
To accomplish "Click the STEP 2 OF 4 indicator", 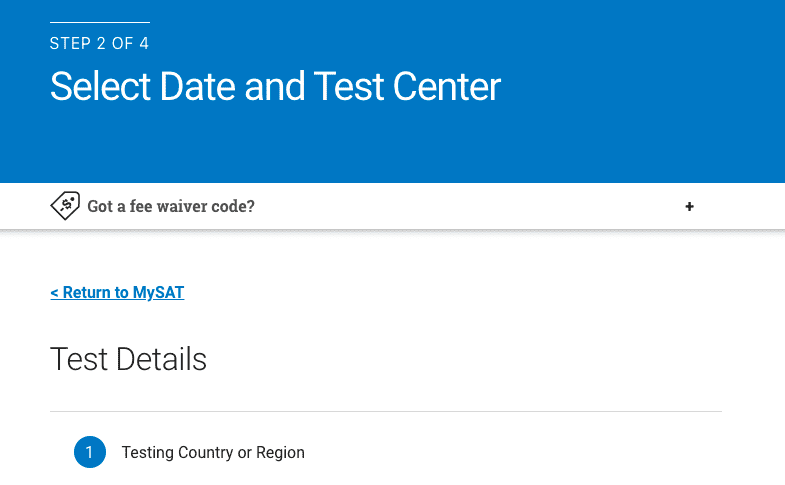I will (100, 44).
